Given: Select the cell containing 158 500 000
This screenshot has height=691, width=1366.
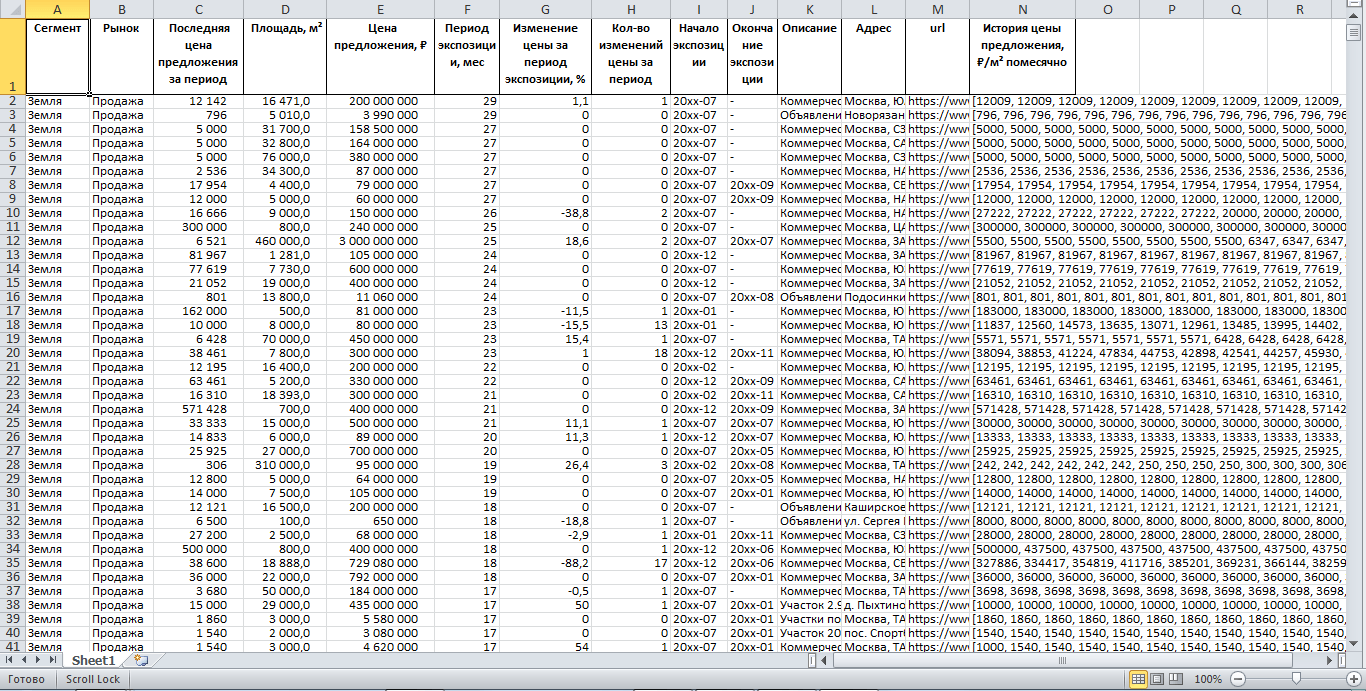Looking at the screenshot, I should (x=381, y=129).
